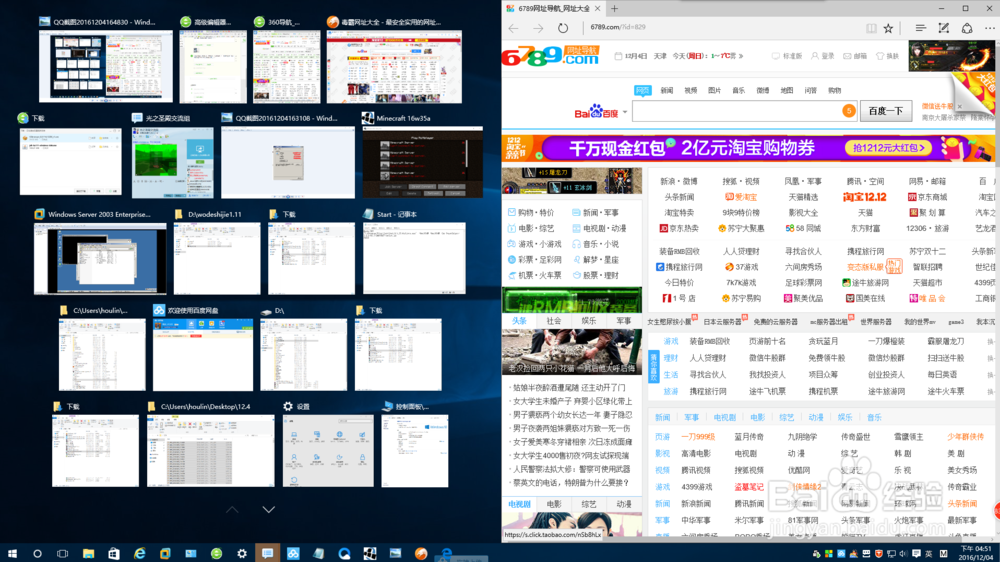Select the 欢迎使用百度网盘 window thumbnail

pyautogui.click(x=203, y=355)
